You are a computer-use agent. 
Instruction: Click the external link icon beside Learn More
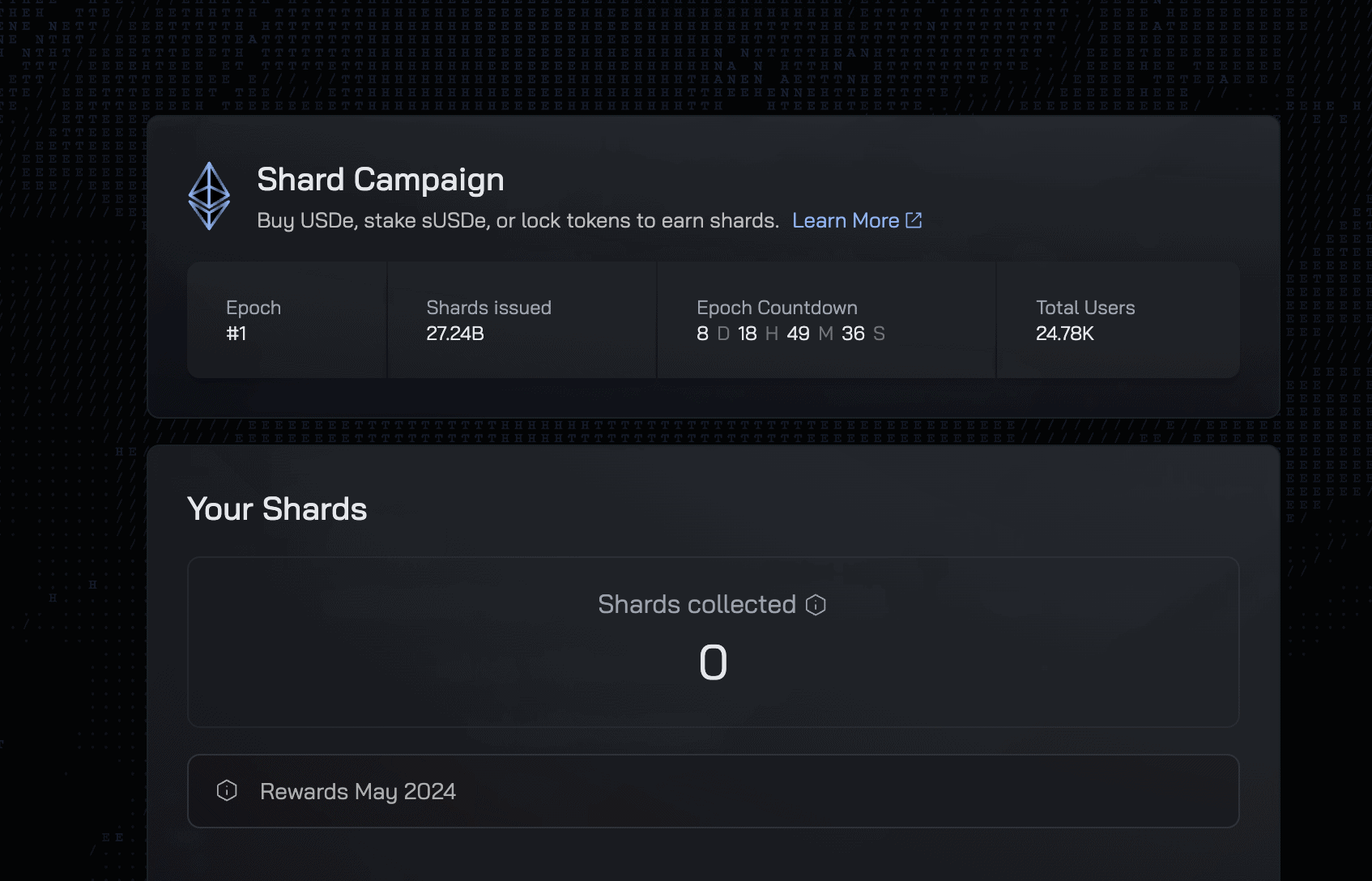(914, 220)
